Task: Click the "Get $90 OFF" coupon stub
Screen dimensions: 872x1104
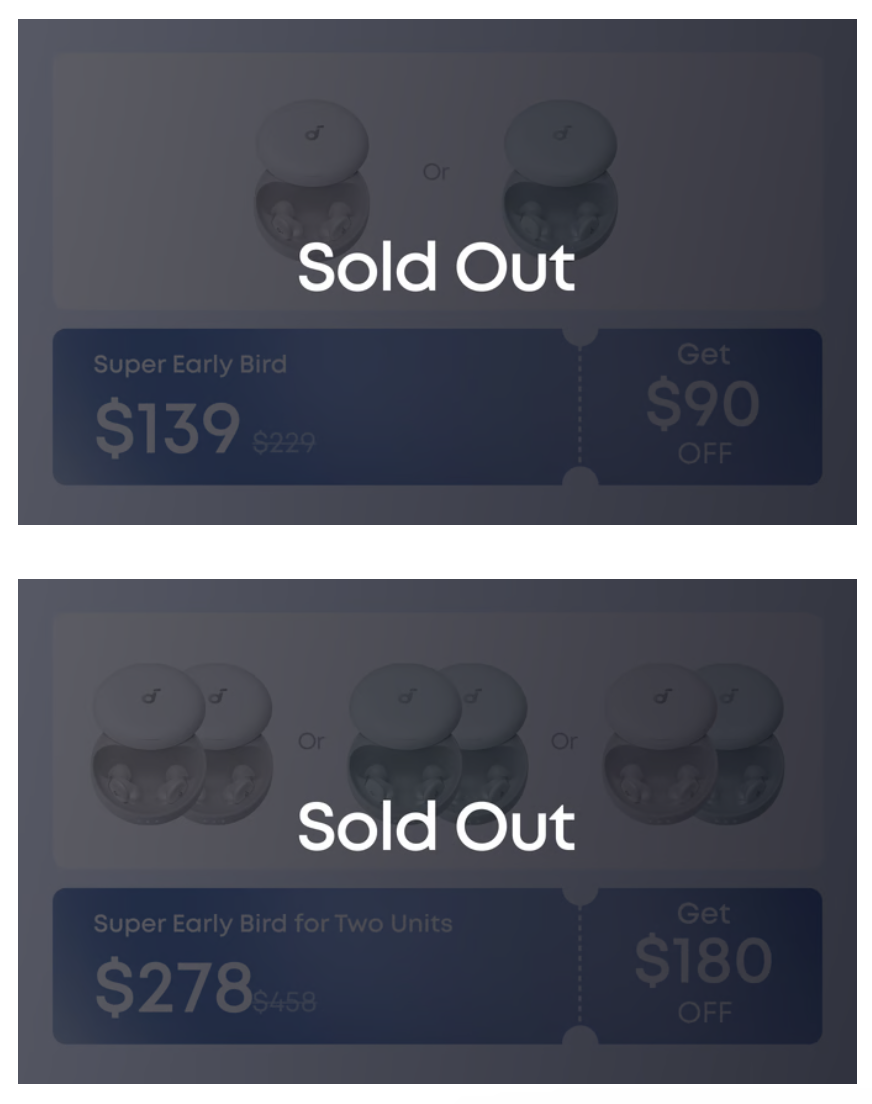Action: 703,405
